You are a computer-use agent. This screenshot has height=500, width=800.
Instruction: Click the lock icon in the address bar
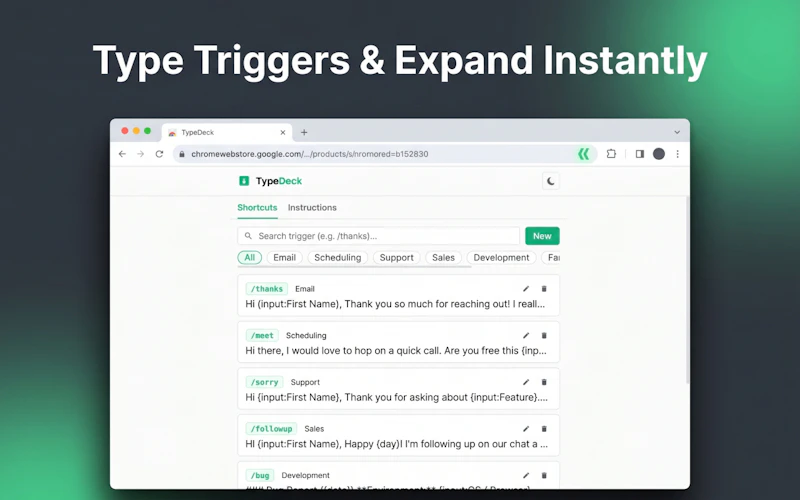coord(182,154)
